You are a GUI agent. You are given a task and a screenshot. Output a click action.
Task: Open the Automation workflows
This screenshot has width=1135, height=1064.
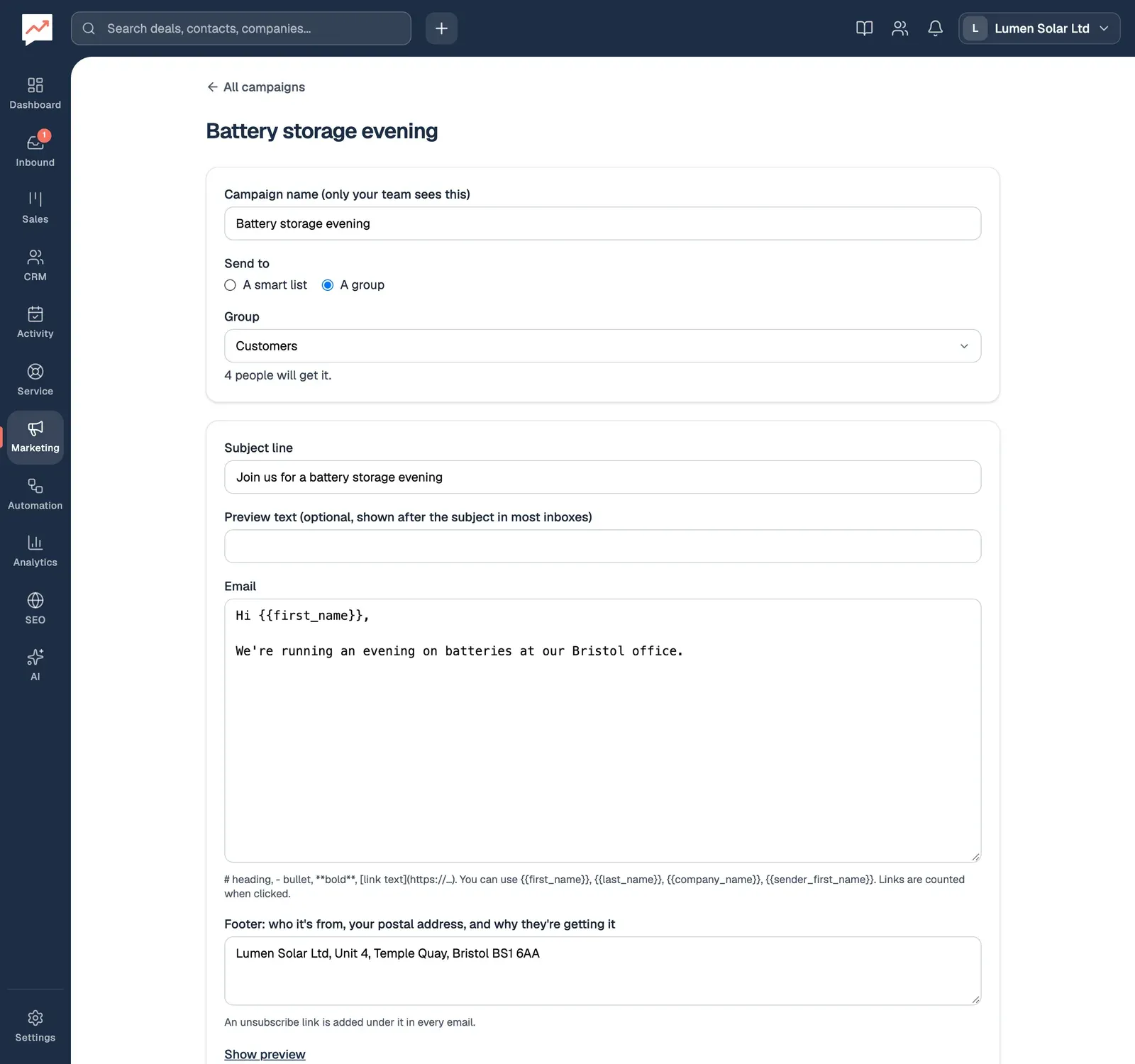[x=35, y=494]
